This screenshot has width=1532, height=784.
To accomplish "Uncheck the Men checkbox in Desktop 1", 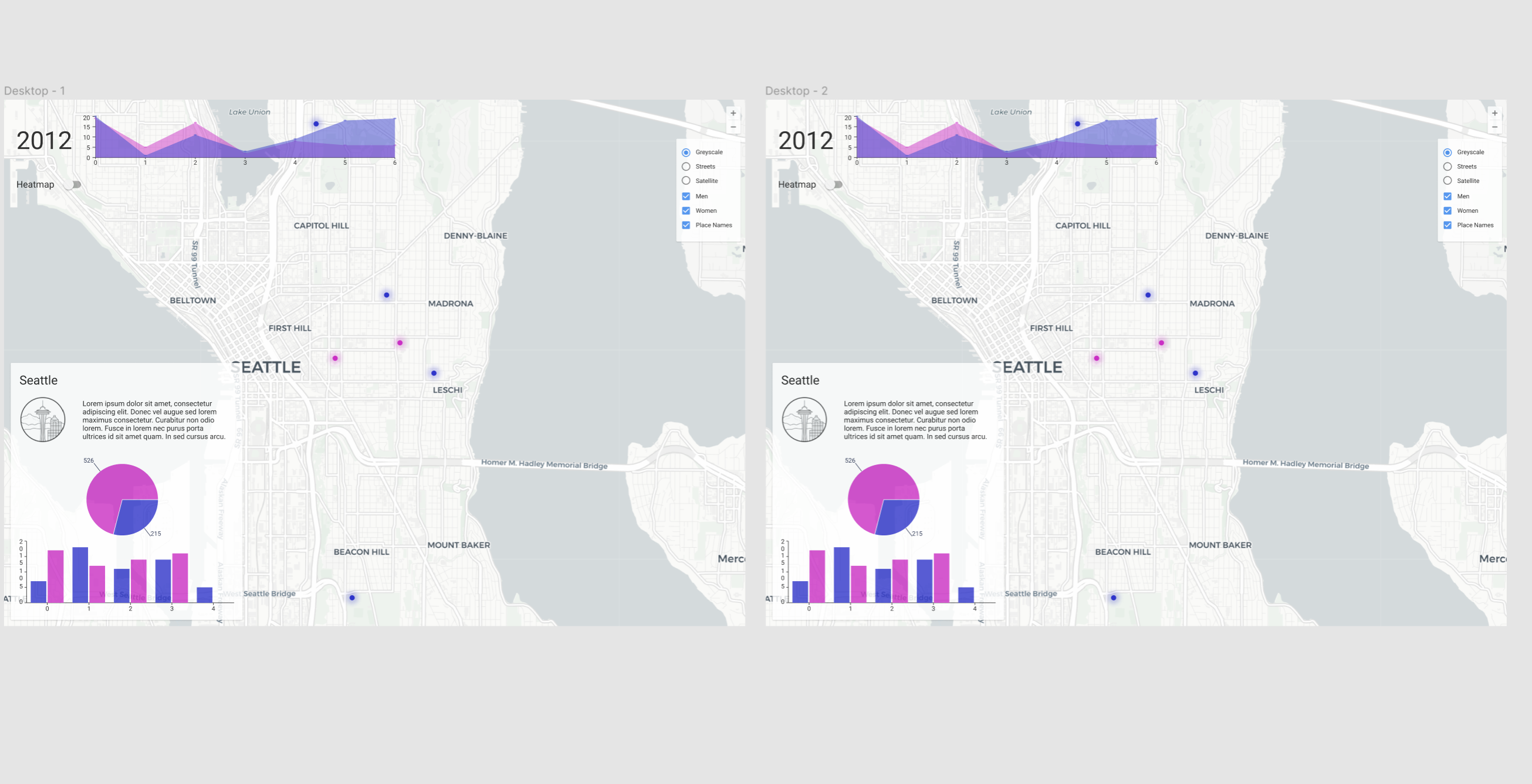I will [x=686, y=196].
